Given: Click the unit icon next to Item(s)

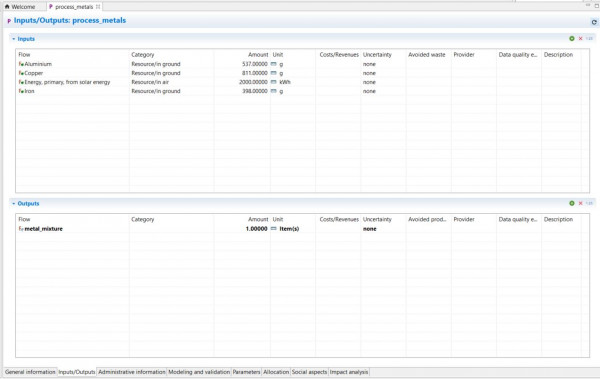Looking at the screenshot, I should tap(274, 229).
